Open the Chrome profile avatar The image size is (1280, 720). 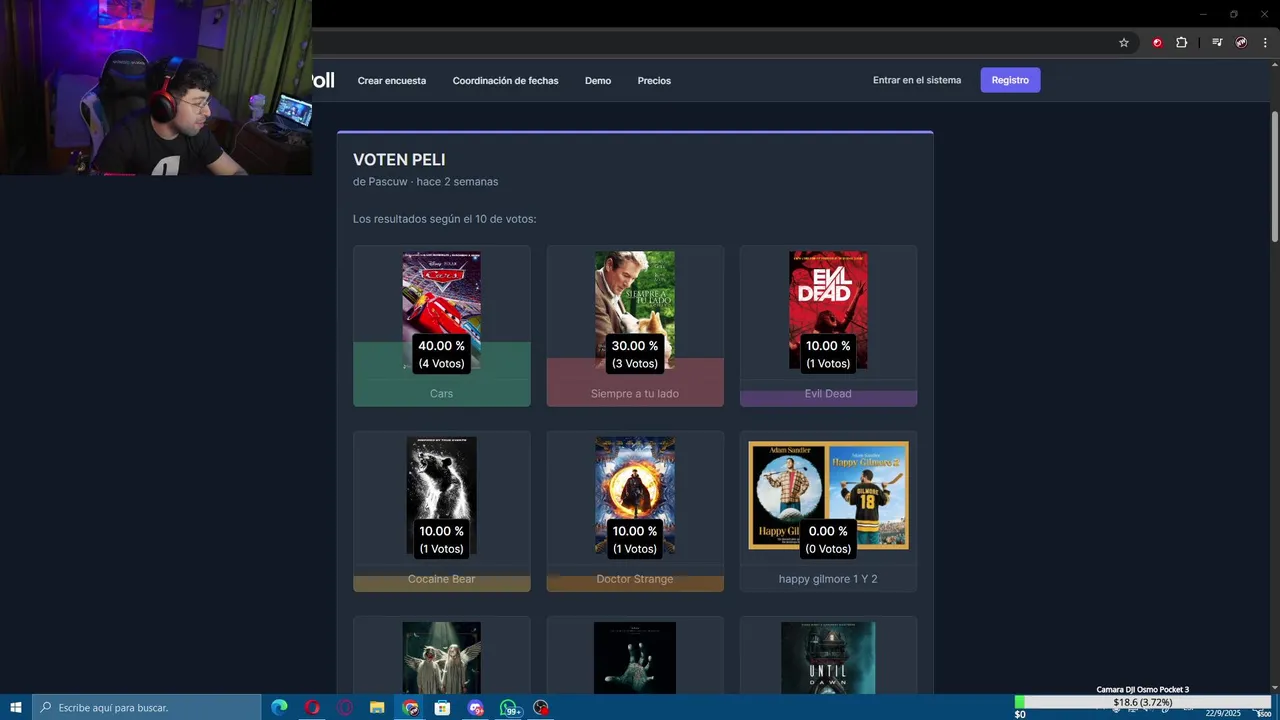click(1241, 43)
